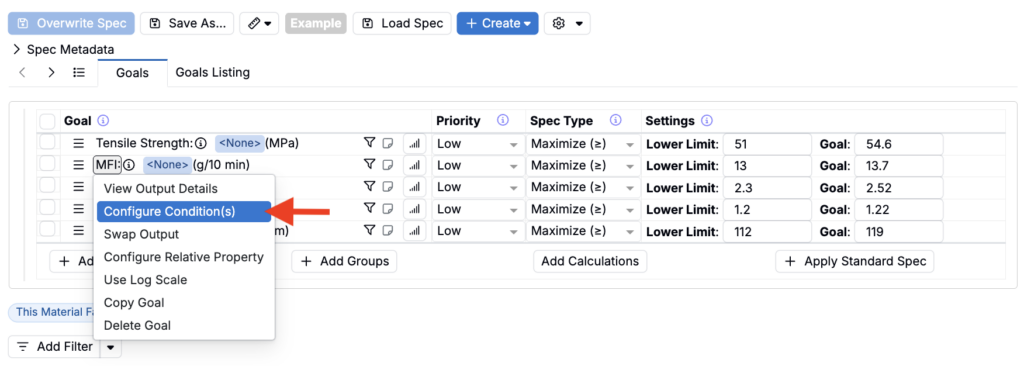
Task: Open Priority dropdown for Tensile Strength
Action: pyautogui.click(x=478, y=144)
